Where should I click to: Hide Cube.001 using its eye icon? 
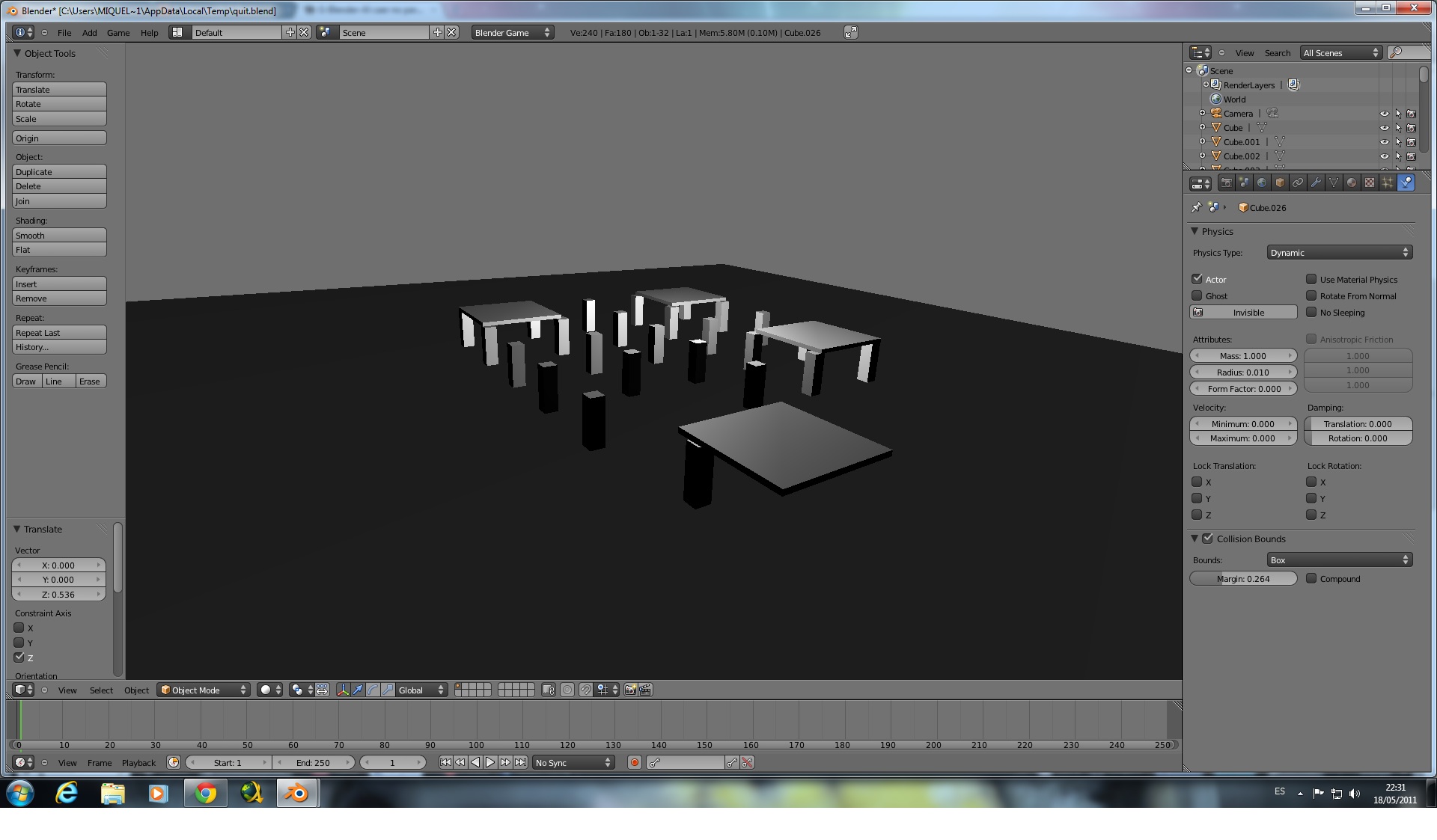click(1384, 142)
